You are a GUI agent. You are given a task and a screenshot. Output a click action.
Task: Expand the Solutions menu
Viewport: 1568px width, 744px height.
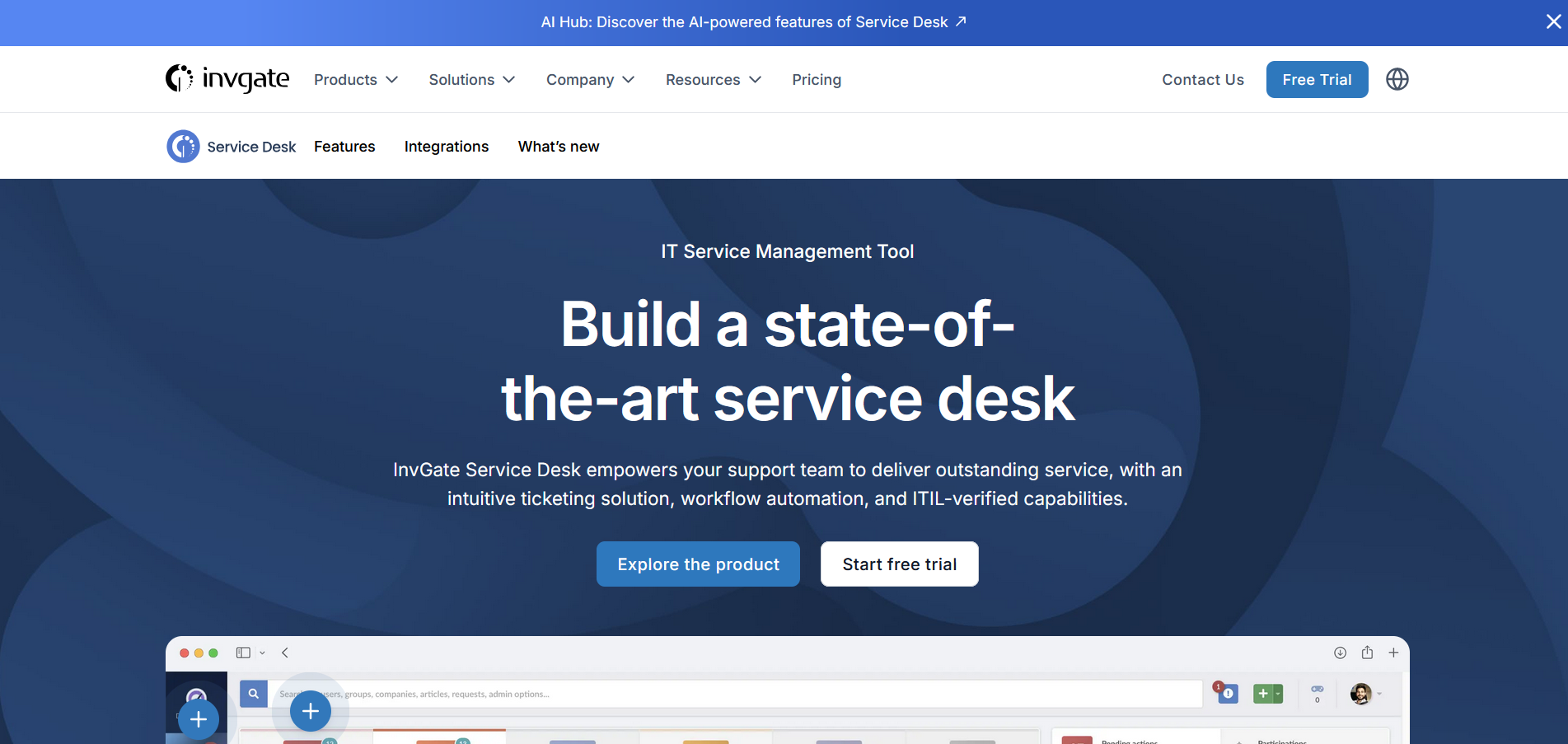pos(472,80)
